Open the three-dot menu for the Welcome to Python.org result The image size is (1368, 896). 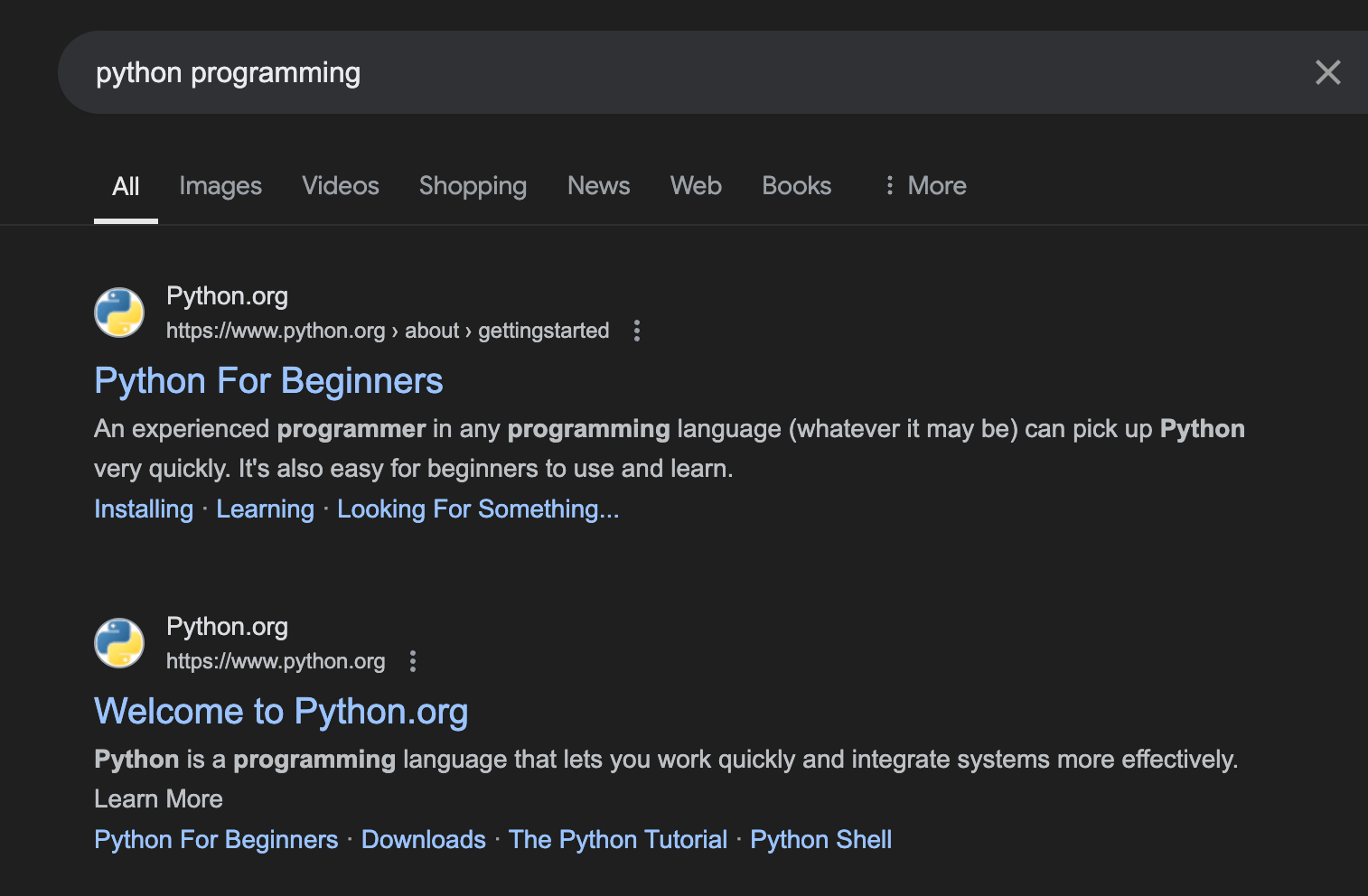413,661
